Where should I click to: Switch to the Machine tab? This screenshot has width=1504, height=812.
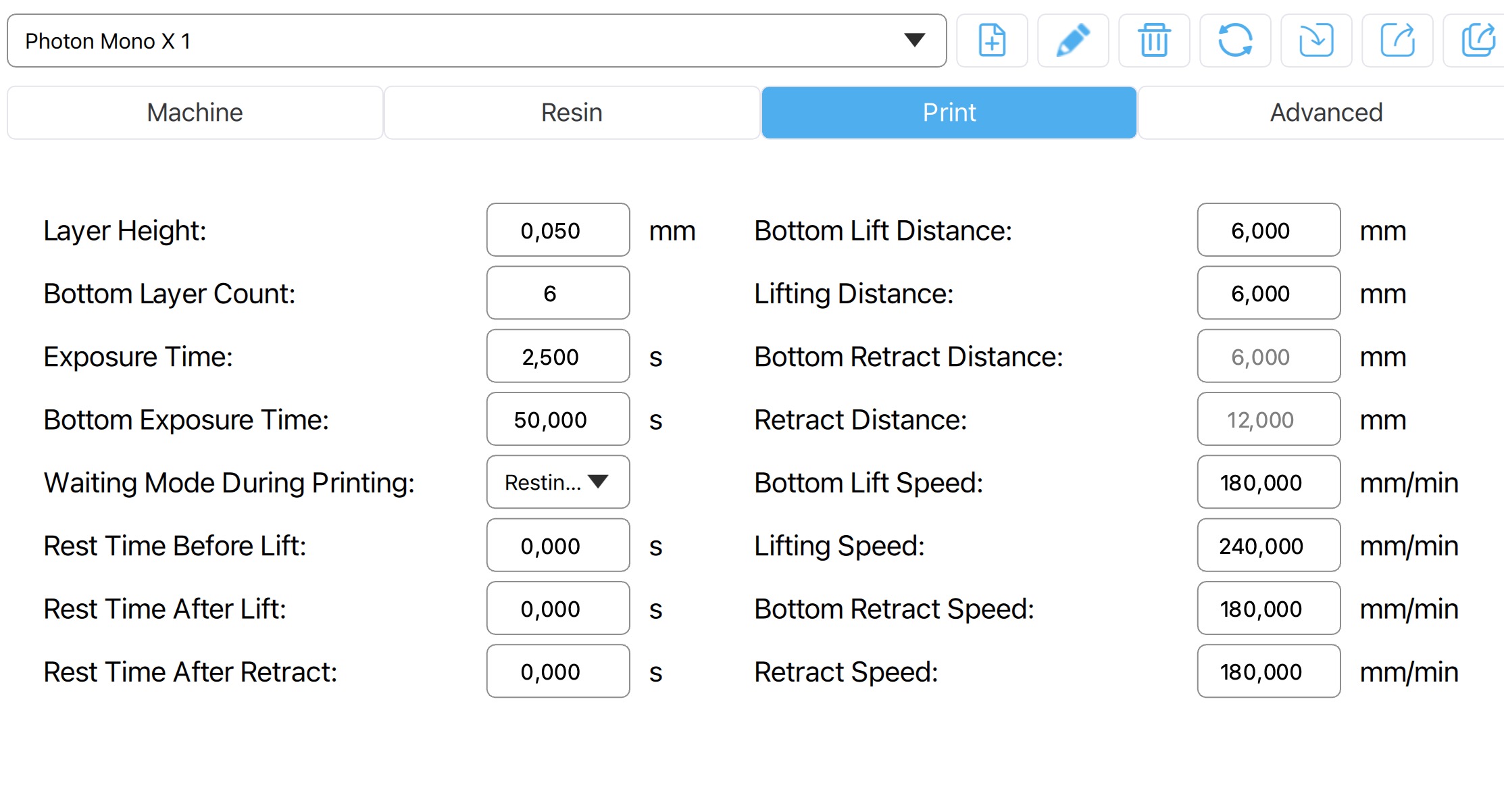pyautogui.click(x=195, y=112)
